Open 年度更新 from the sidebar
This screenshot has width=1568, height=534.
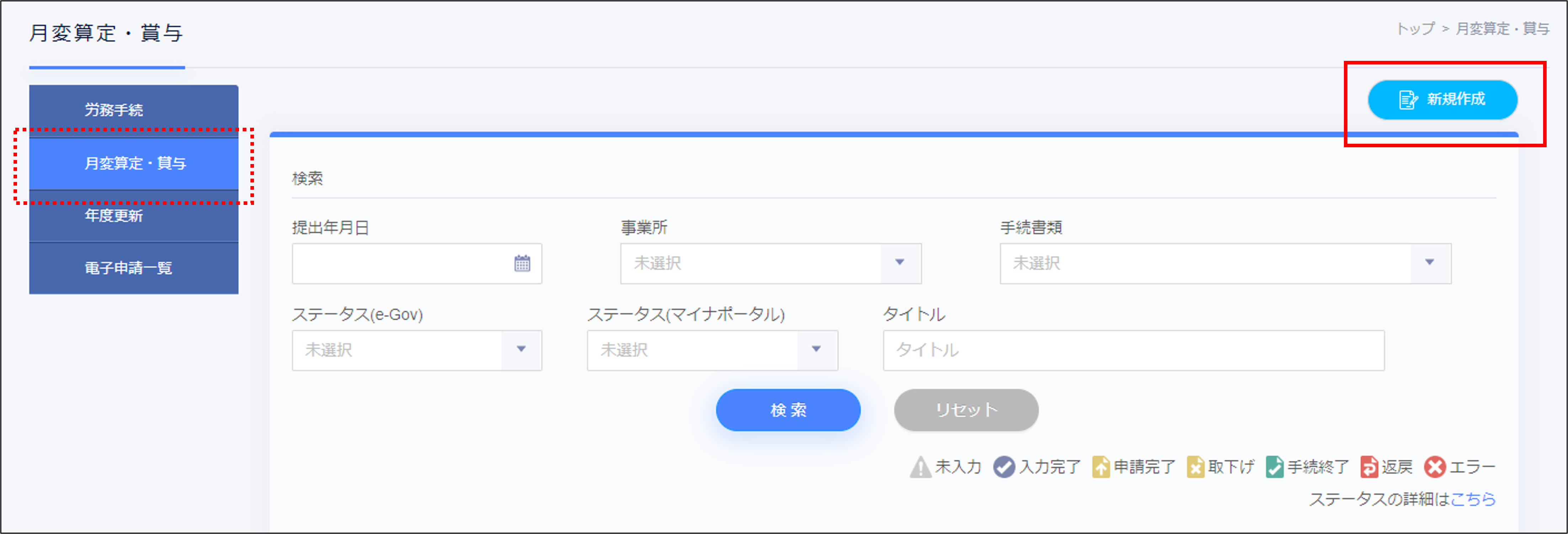[x=133, y=216]
